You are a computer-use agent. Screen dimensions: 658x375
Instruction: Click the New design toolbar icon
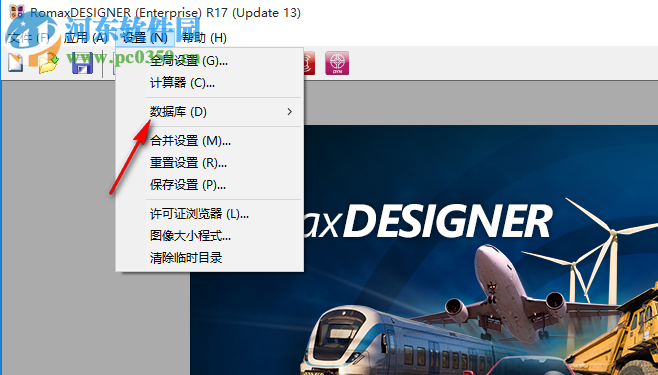(16, 63)
